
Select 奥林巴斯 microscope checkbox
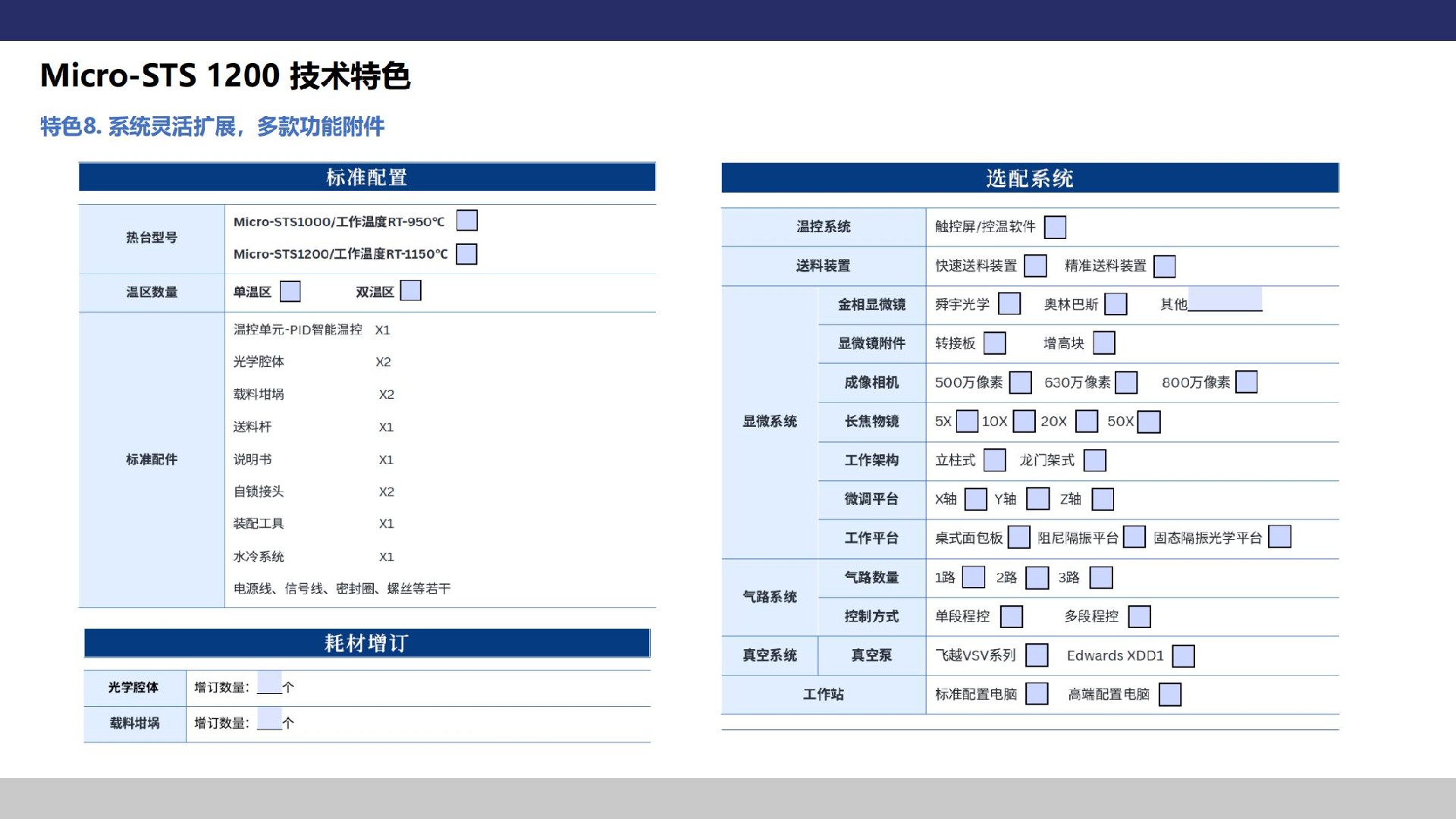(x=1116, y=304)
